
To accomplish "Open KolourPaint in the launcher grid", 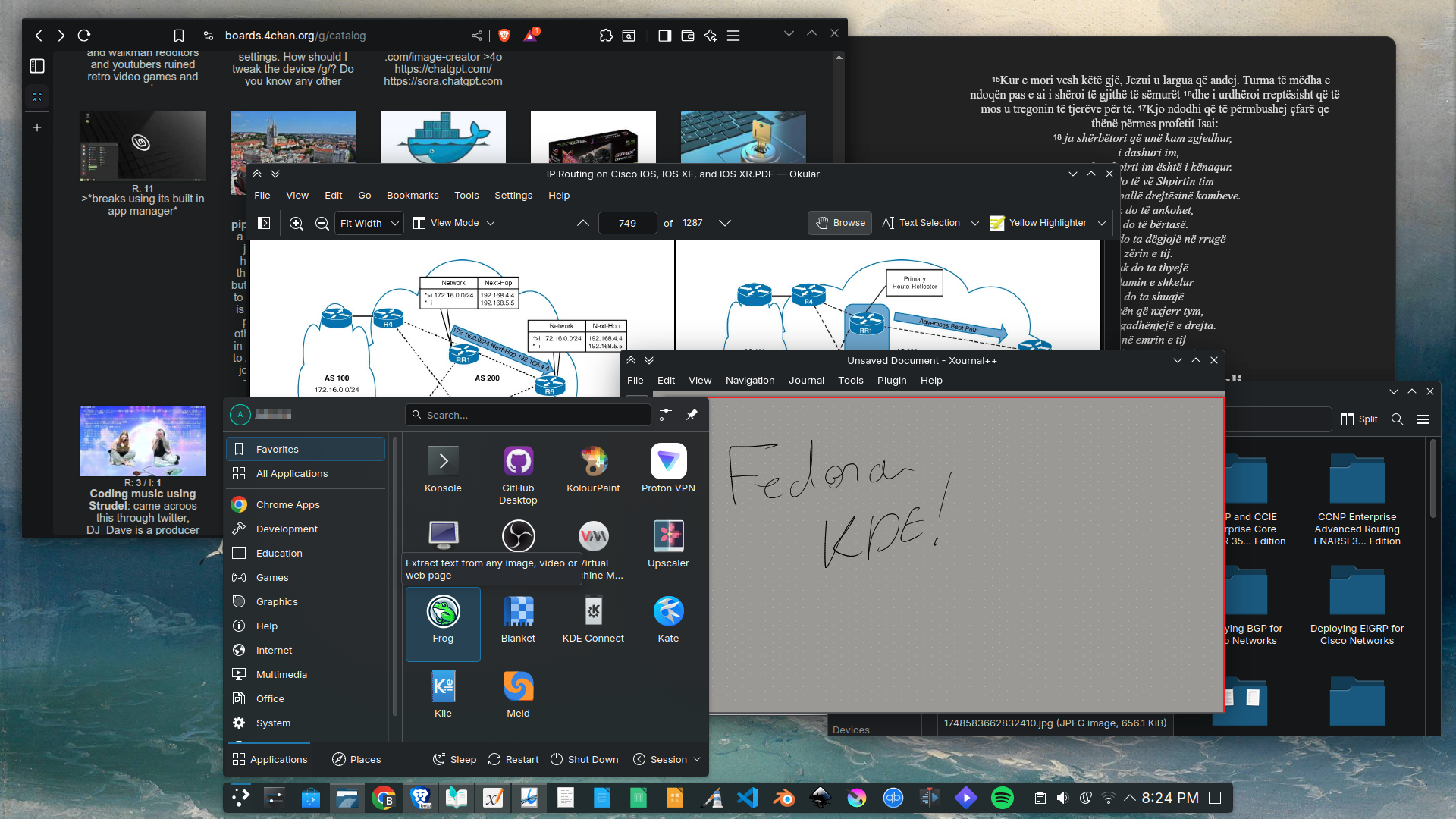I will coord(593,470).
